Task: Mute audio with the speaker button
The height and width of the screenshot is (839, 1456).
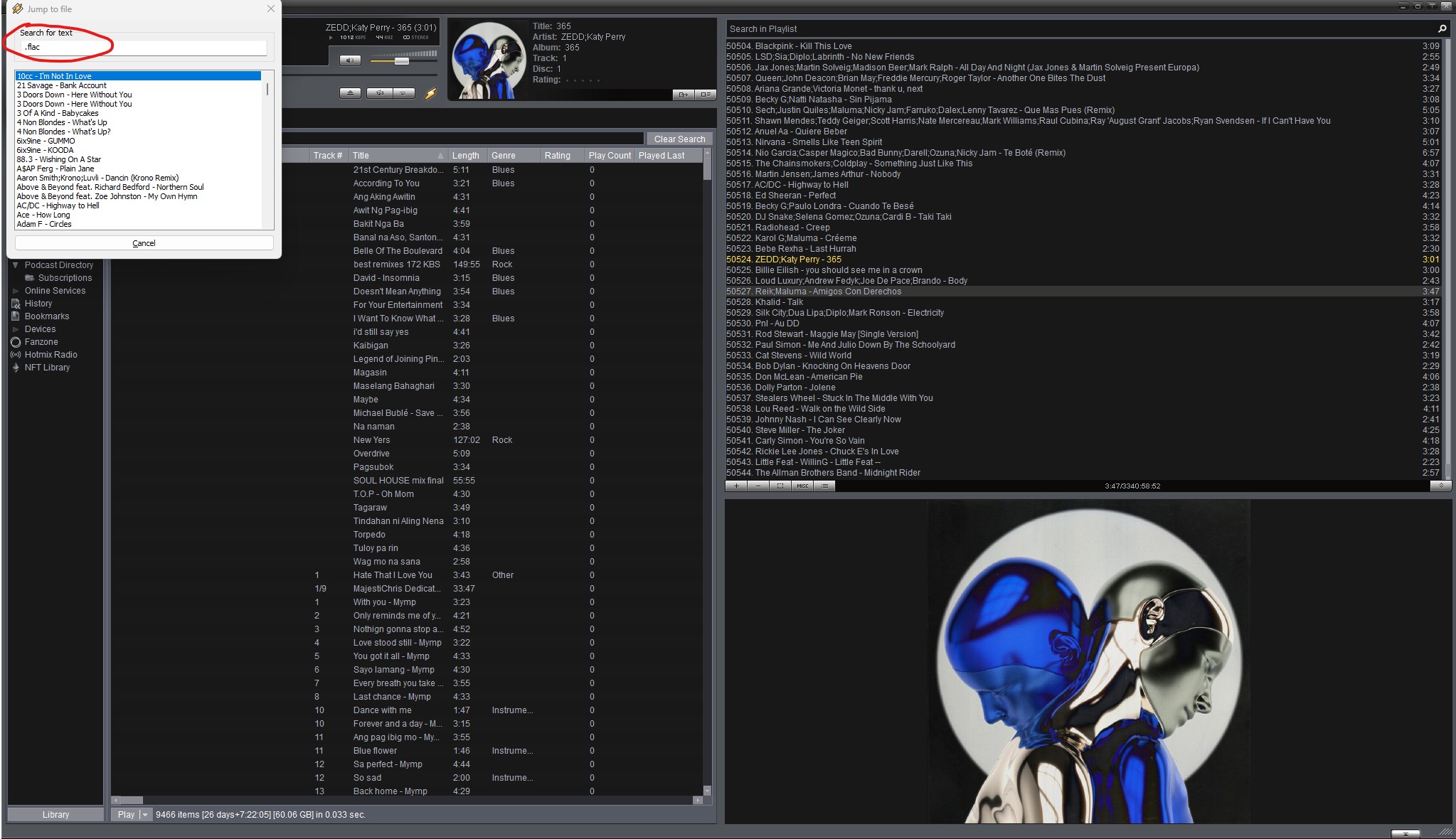Action: [350, 60]
